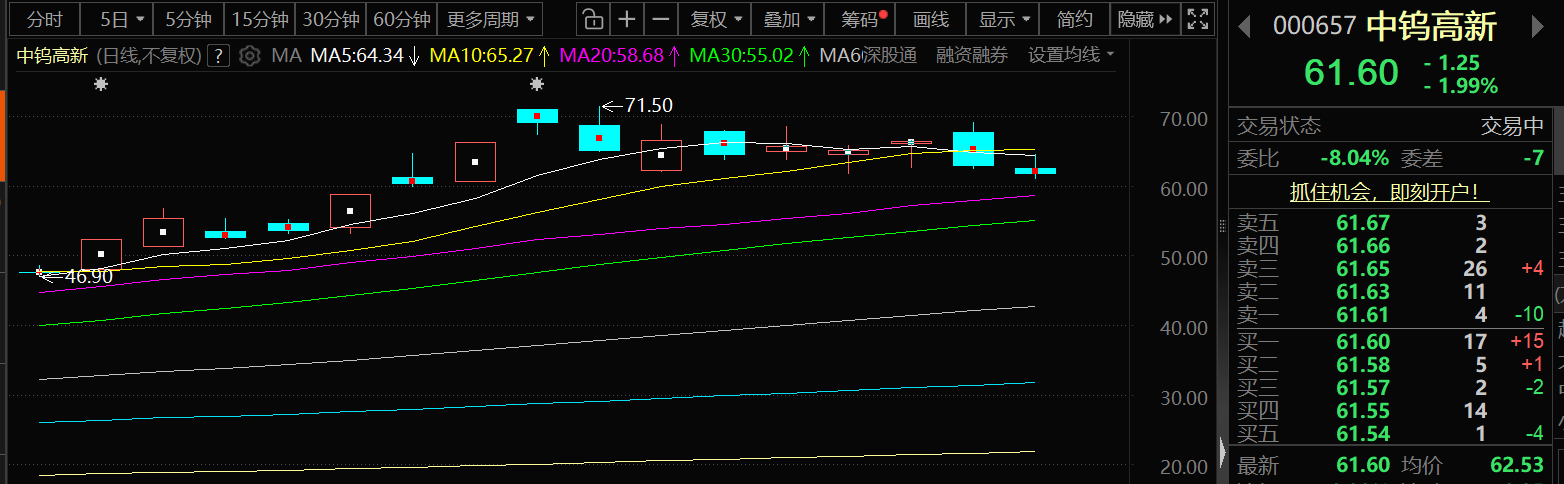This screenshot has width=1564, height=484.
Task: Zoom out chart with minus icon
Action: tap(660, 19)
